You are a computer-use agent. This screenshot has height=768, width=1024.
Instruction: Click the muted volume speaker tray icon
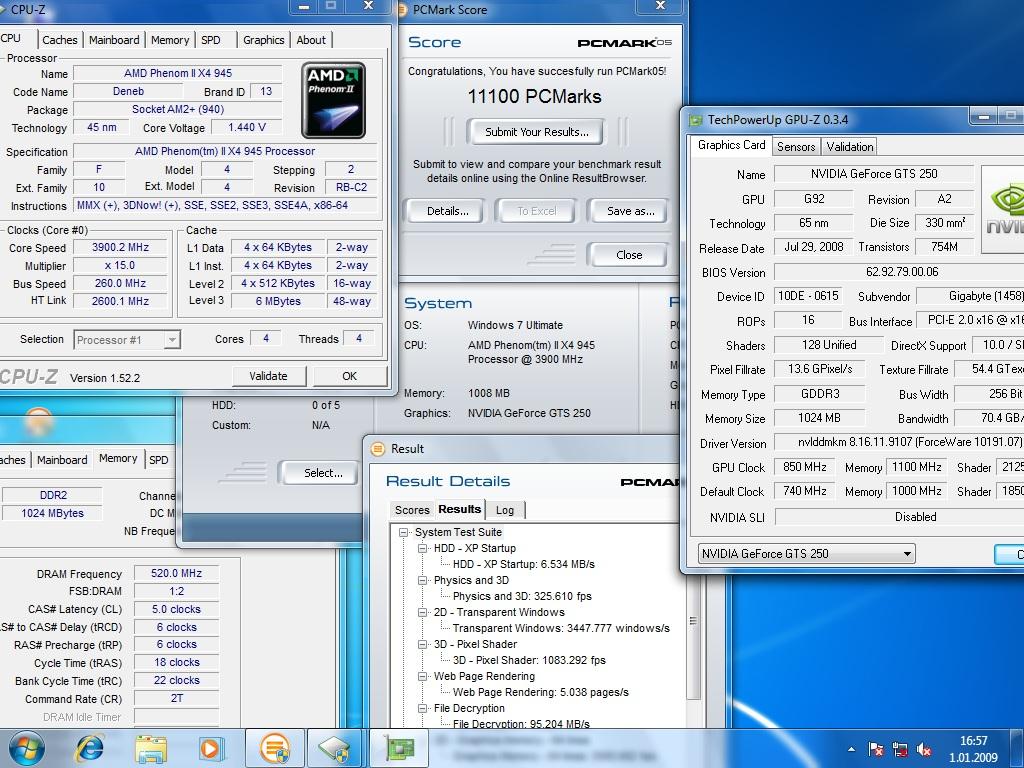click(924, 749)
